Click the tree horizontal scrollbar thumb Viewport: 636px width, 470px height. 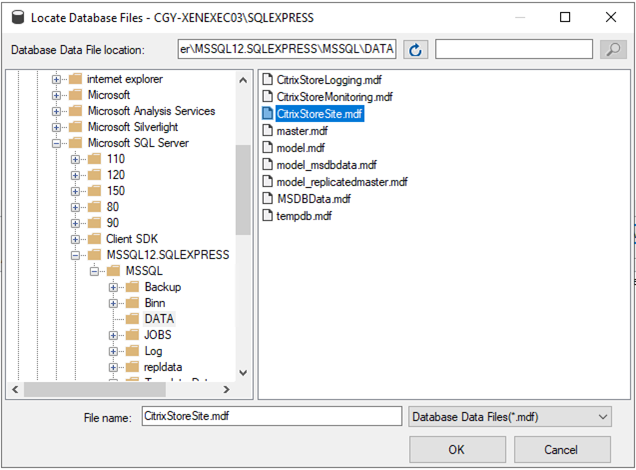click(95, 390)
